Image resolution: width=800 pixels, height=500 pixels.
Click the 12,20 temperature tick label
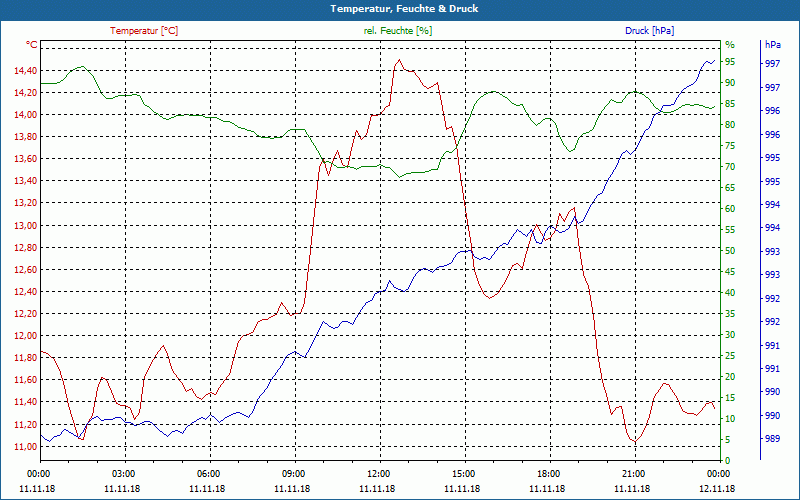click(26, 314)
